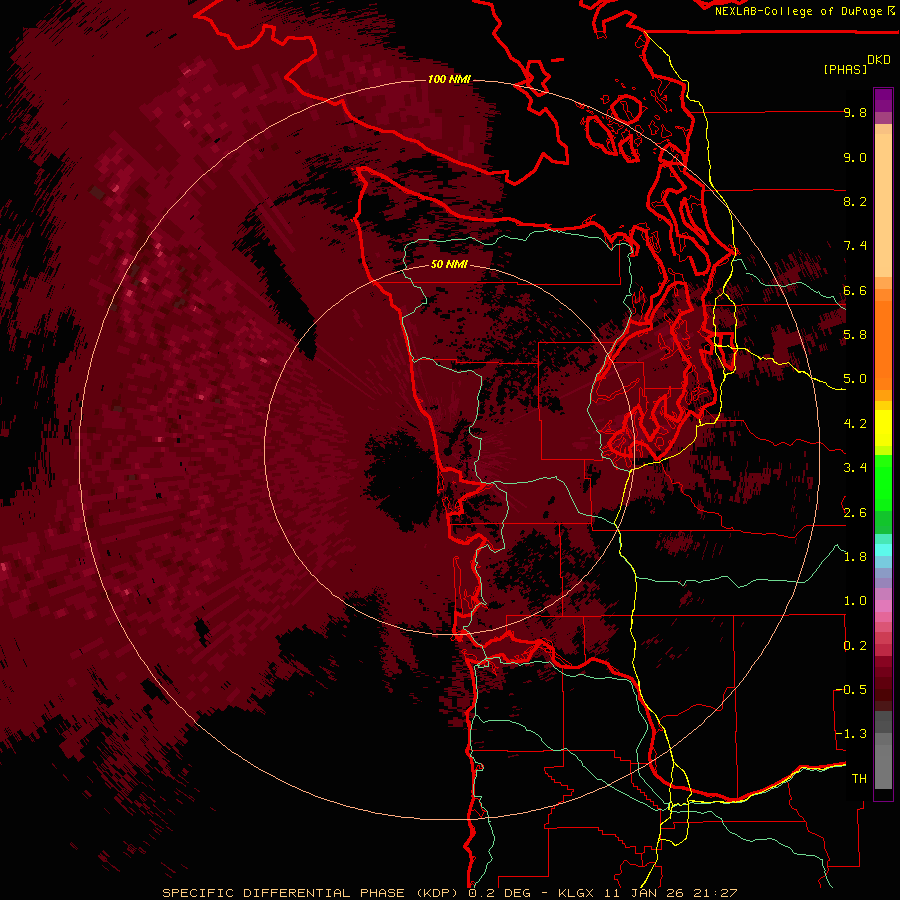This screenshot has height=900, width=900.
Task: Click the 11 JAN 26 date text
Action: pyautogui.click(x=642, y=893)
